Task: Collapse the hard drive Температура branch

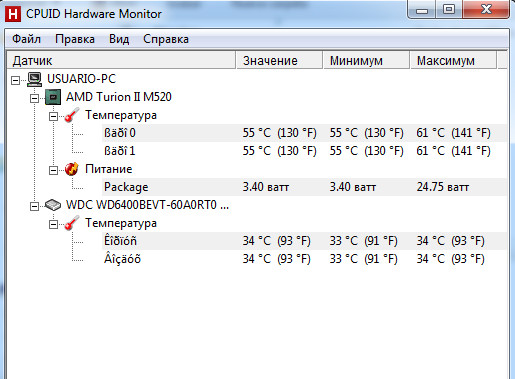Action: pos(53,224)
